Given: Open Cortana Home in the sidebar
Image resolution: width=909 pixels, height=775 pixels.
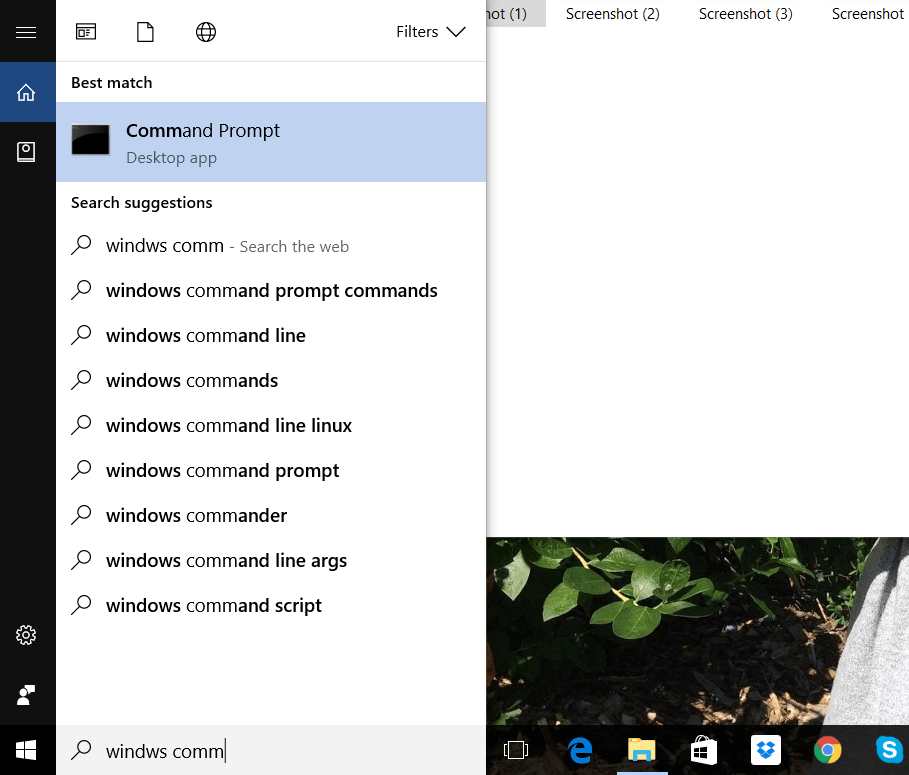Looking at the screenshot, I should [27, 92].
